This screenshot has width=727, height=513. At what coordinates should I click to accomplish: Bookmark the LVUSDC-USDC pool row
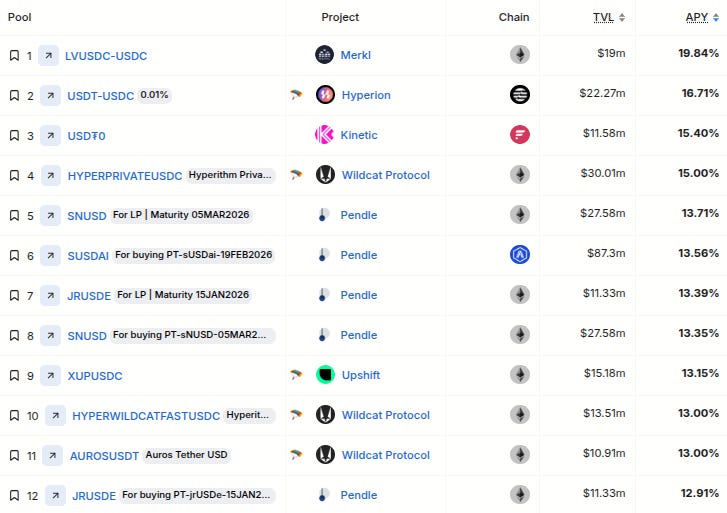(14, 56)
